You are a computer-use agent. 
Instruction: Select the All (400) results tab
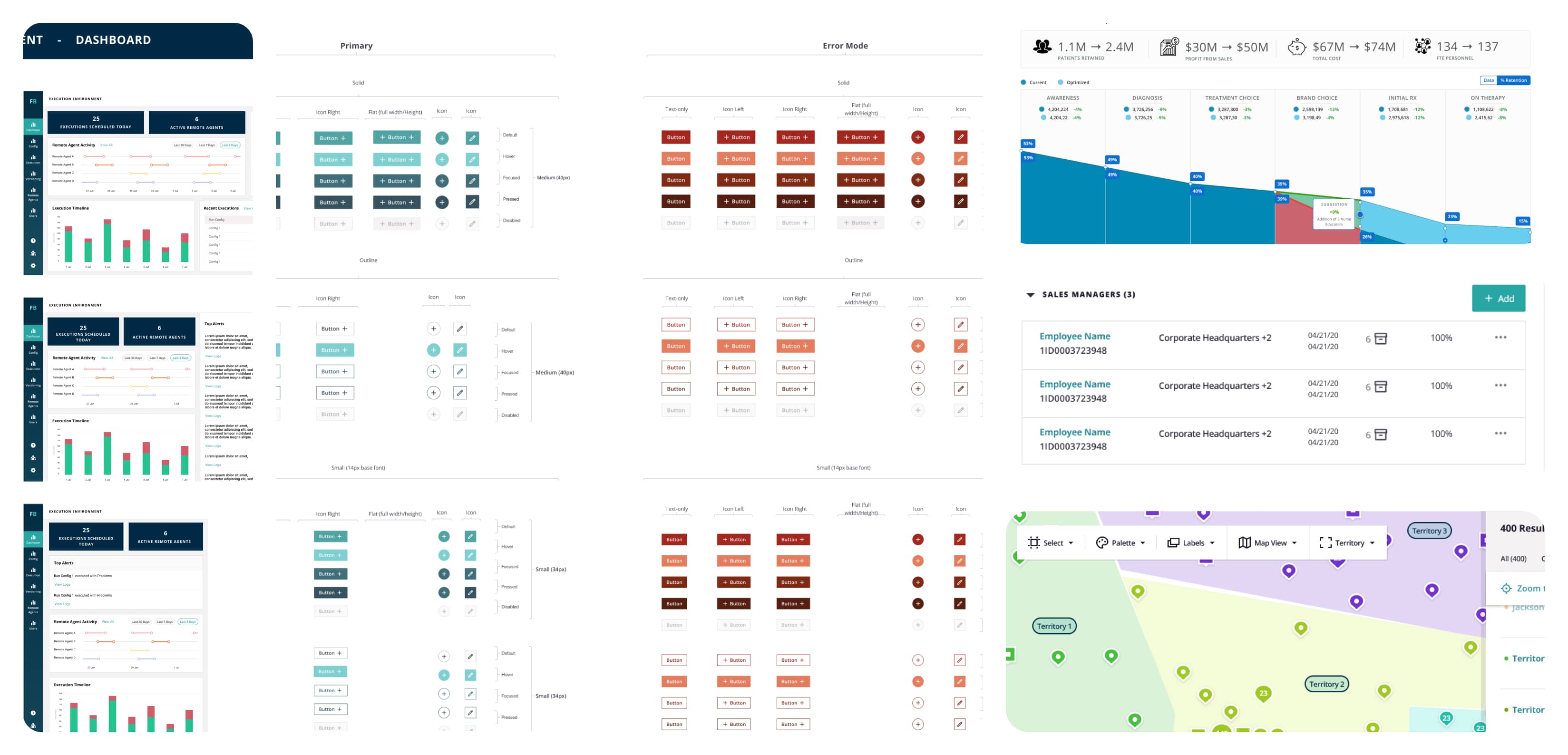point(1513,559)
